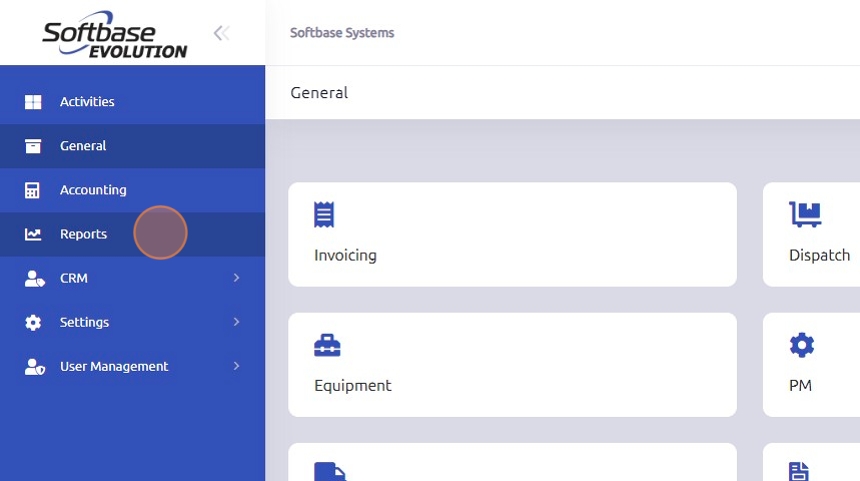The width and height of the screenshot is (860, 481).
Task: Go to Reports in the sidebar
Action: click(132, 234)
